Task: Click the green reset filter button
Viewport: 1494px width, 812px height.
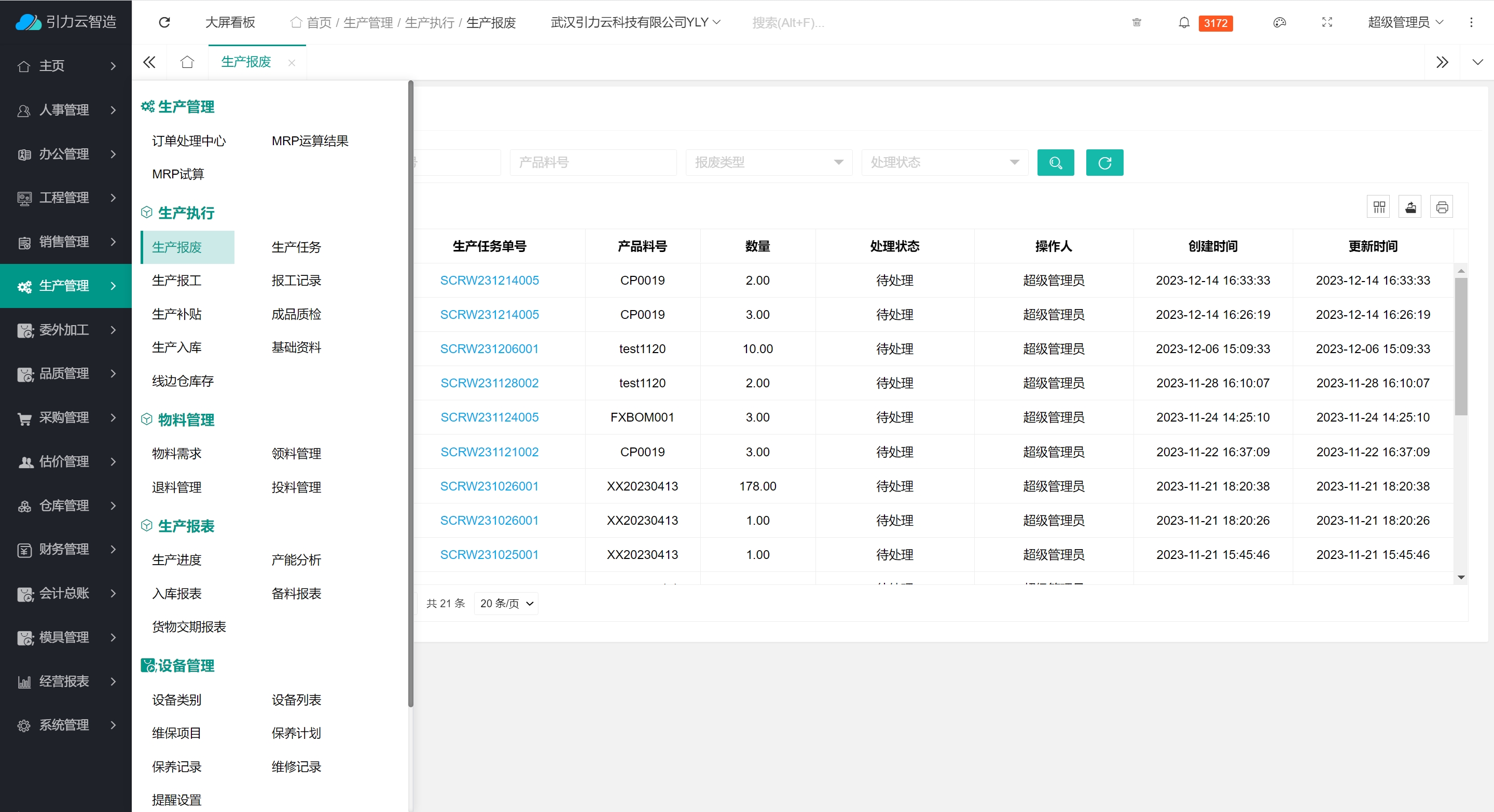Action: tap(1104, 162)
